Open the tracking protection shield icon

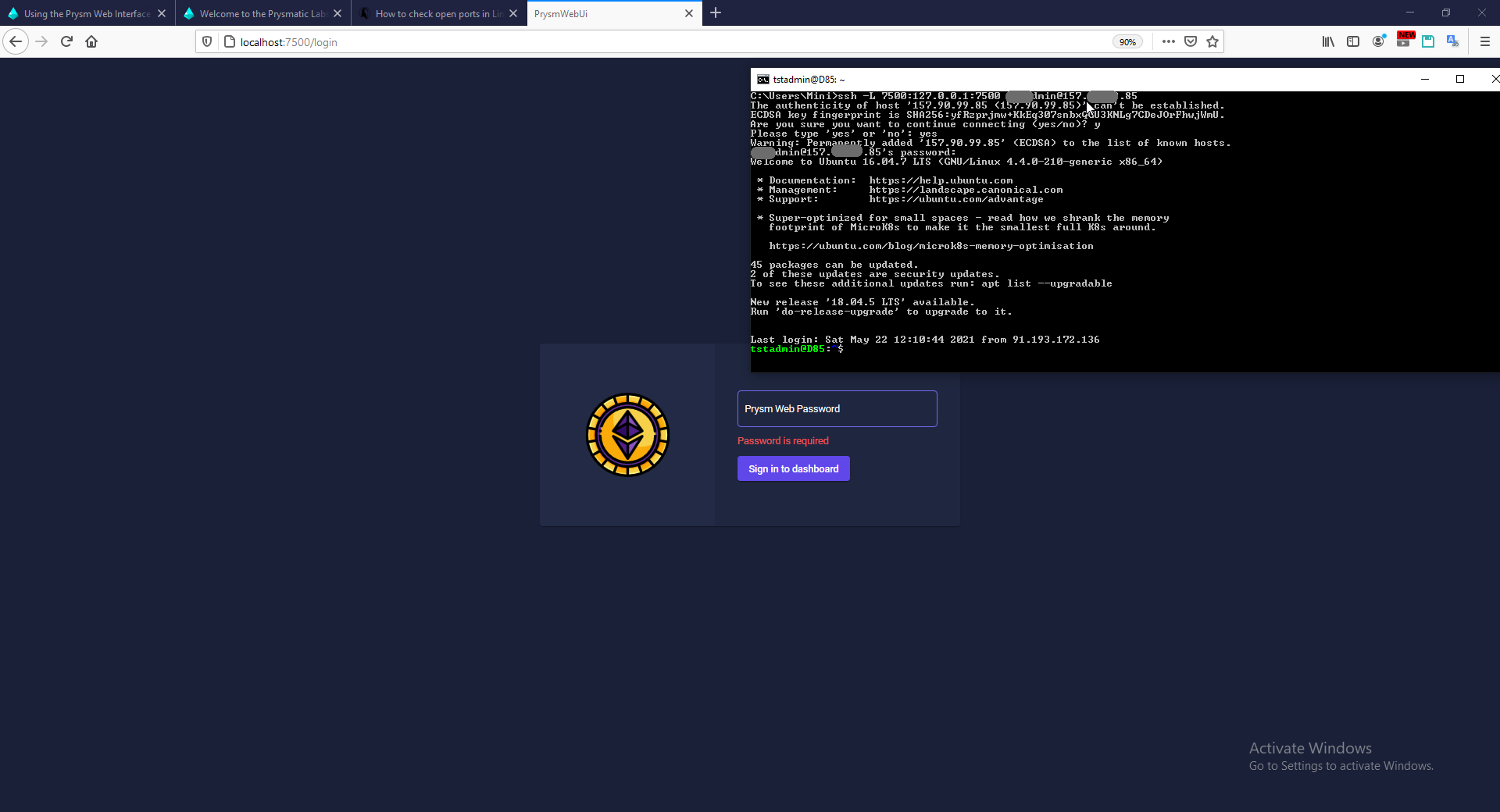[x=207, y=42]
